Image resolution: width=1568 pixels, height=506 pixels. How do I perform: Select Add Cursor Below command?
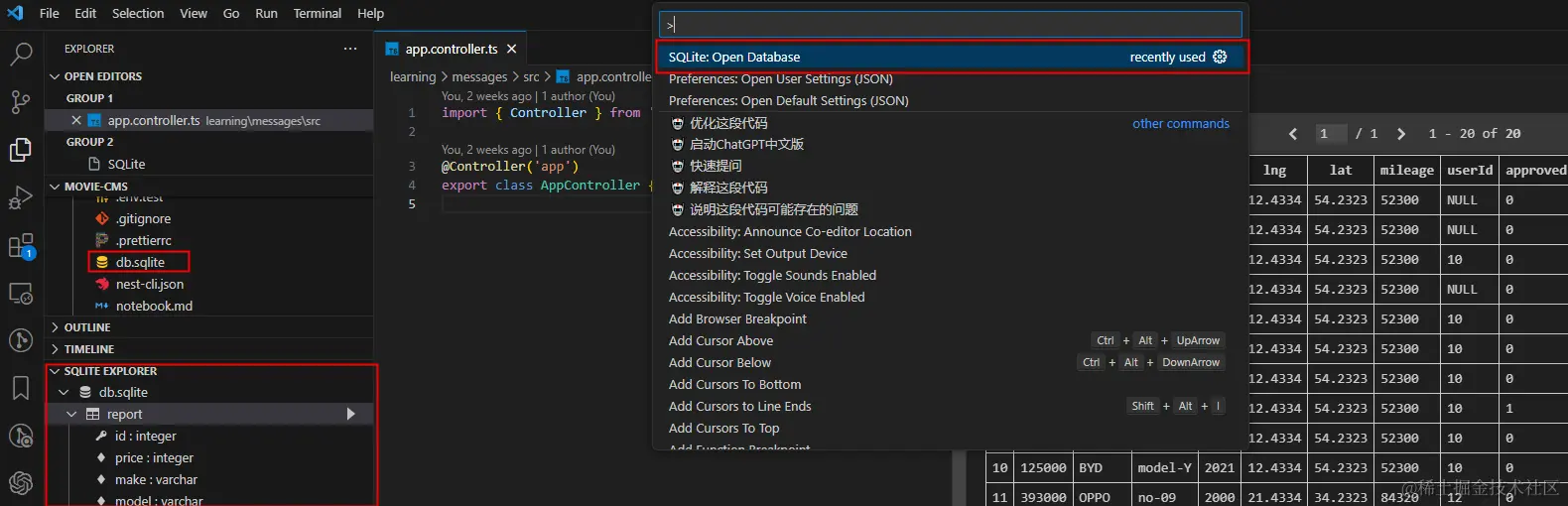[x=951, y=362]
